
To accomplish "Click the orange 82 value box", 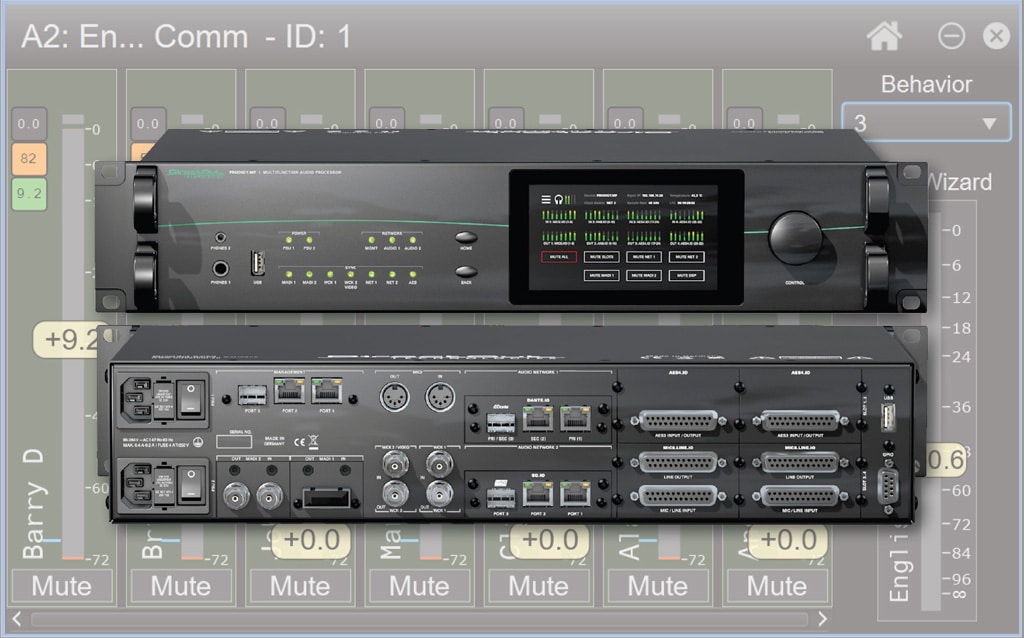I will (x=29, y=158).
